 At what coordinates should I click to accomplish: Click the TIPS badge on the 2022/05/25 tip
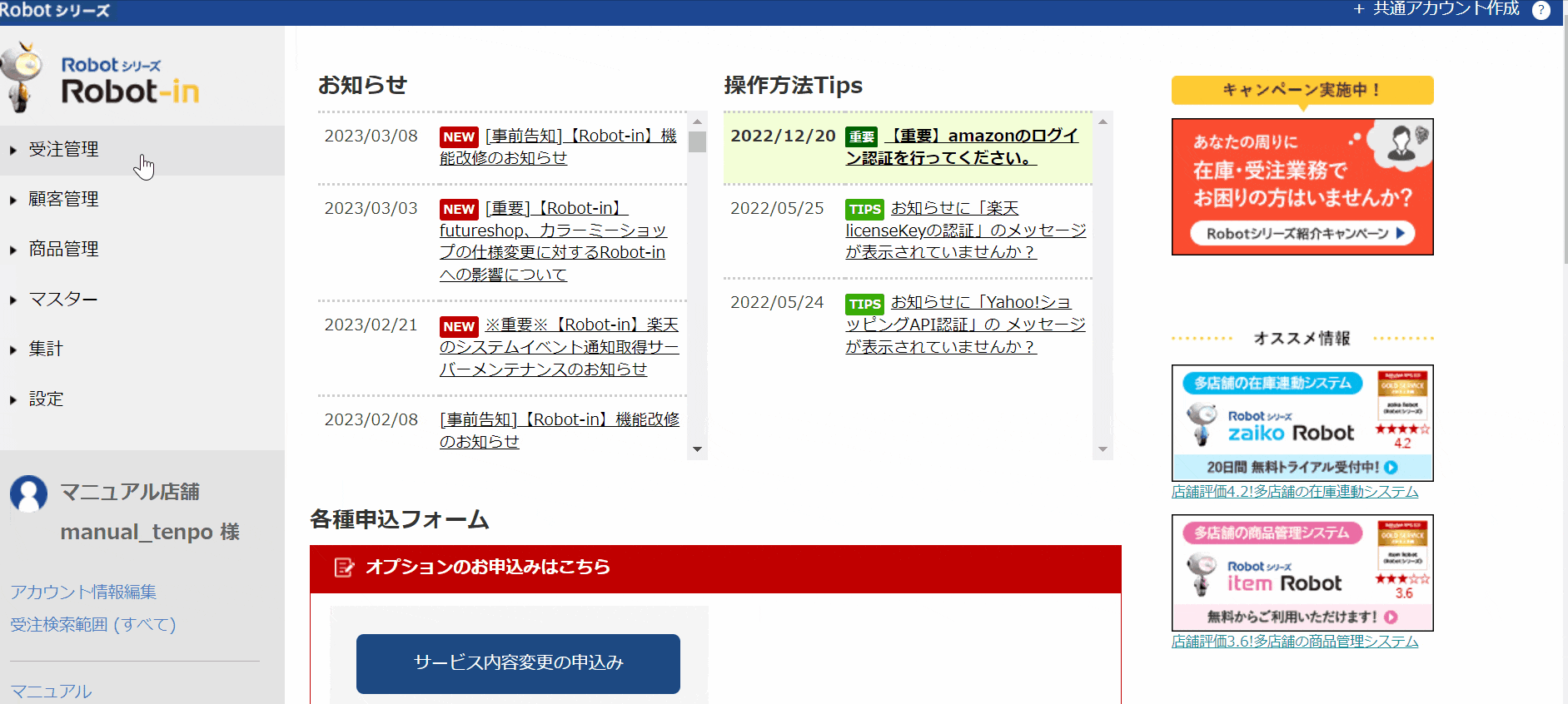(864, 210)
